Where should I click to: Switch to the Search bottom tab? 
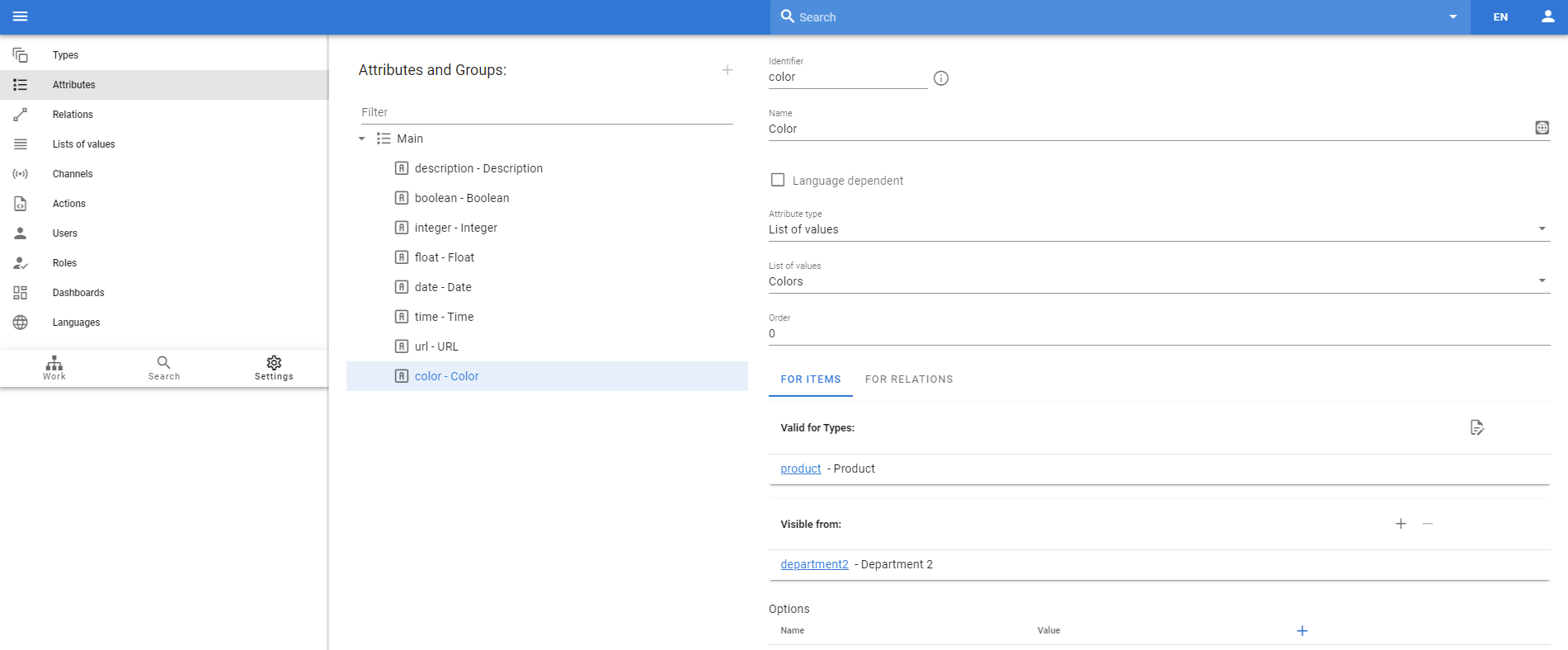coord(164,368)
